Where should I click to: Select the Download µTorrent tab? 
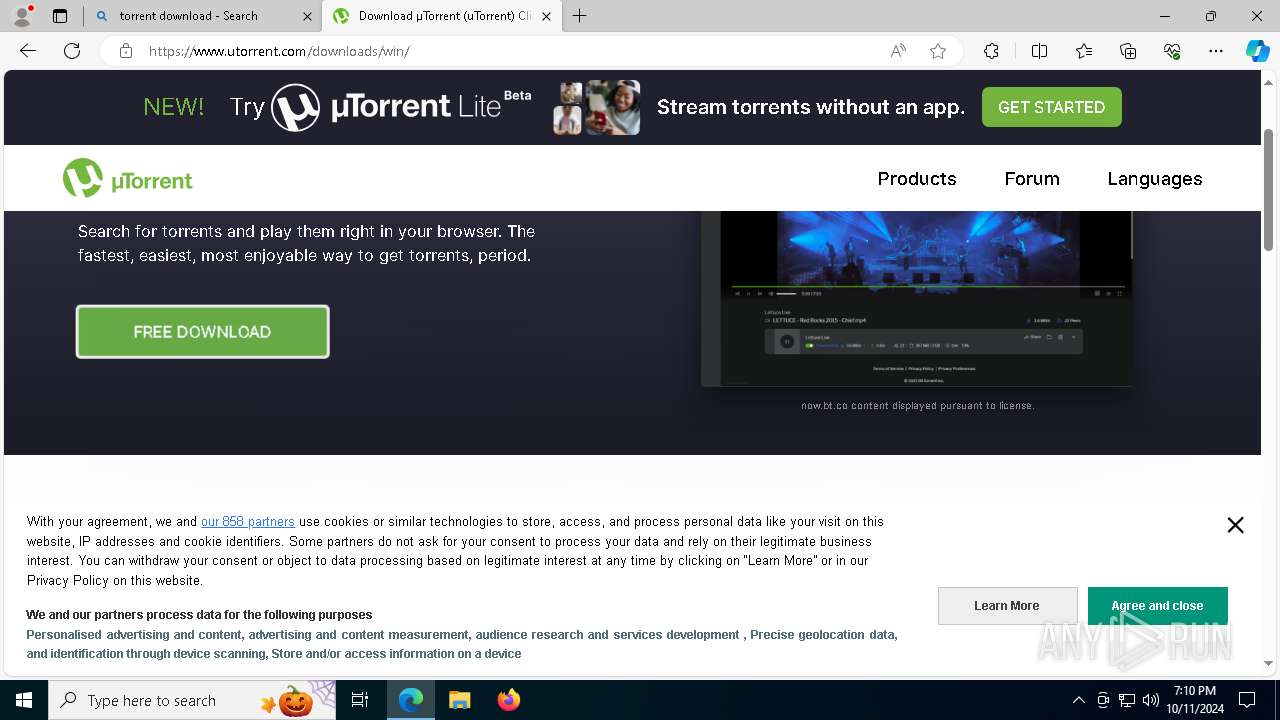442,16
